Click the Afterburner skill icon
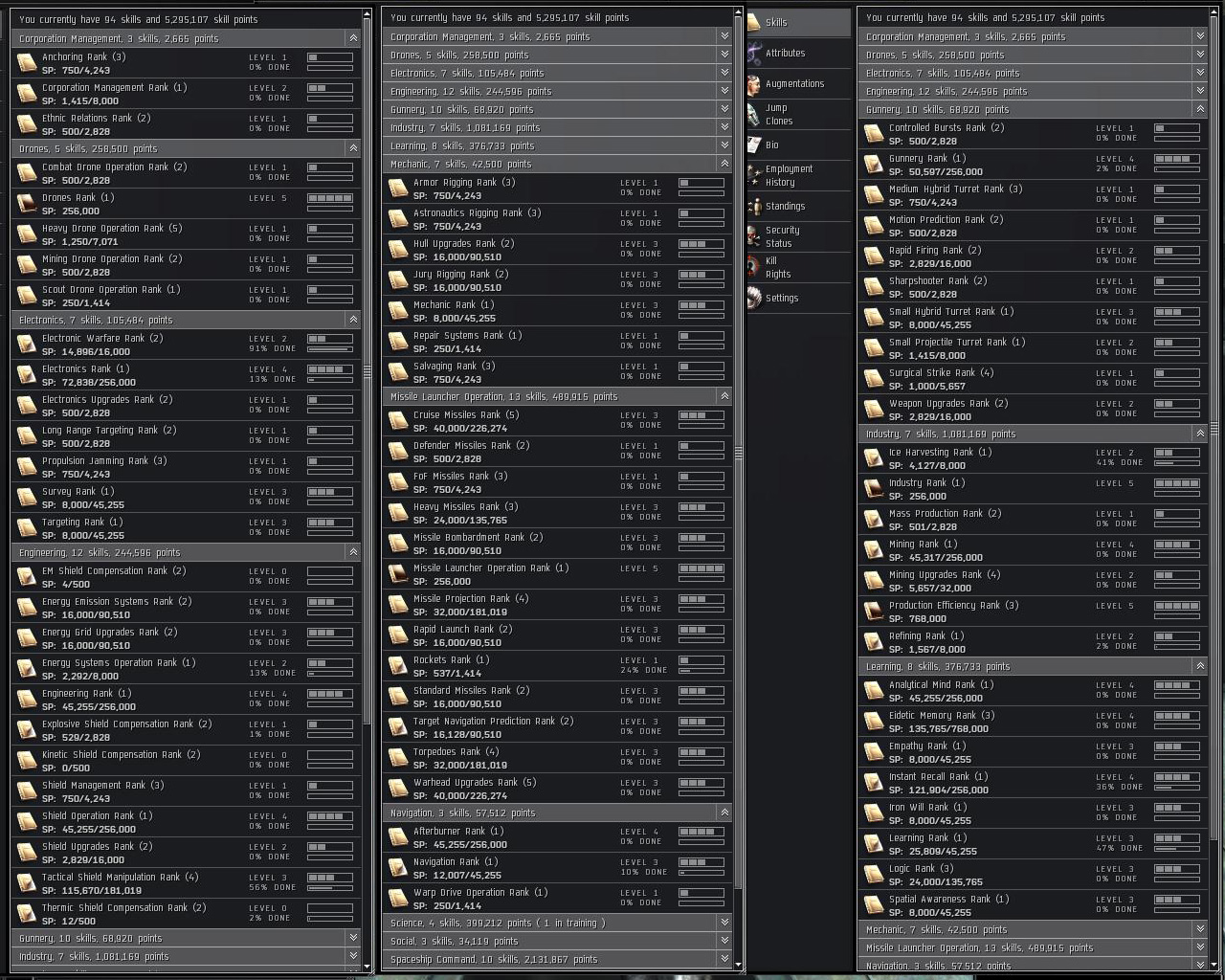This screenshot has width=1225, height=980. (x=398, y=837)
